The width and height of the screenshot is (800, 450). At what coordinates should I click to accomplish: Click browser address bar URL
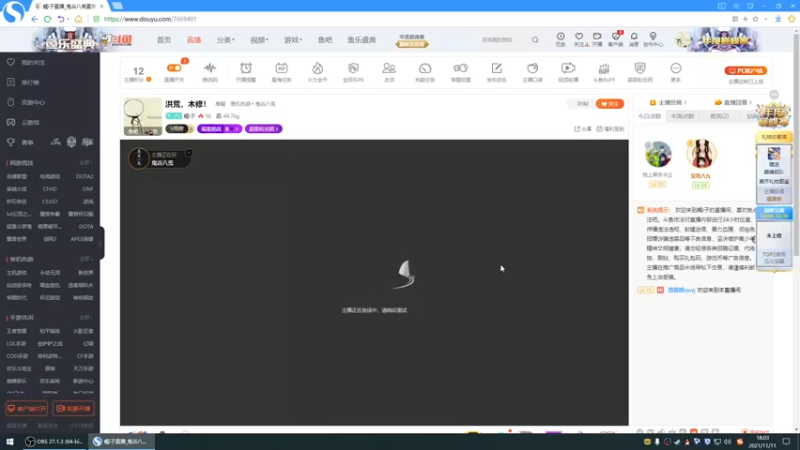[150, 19]
